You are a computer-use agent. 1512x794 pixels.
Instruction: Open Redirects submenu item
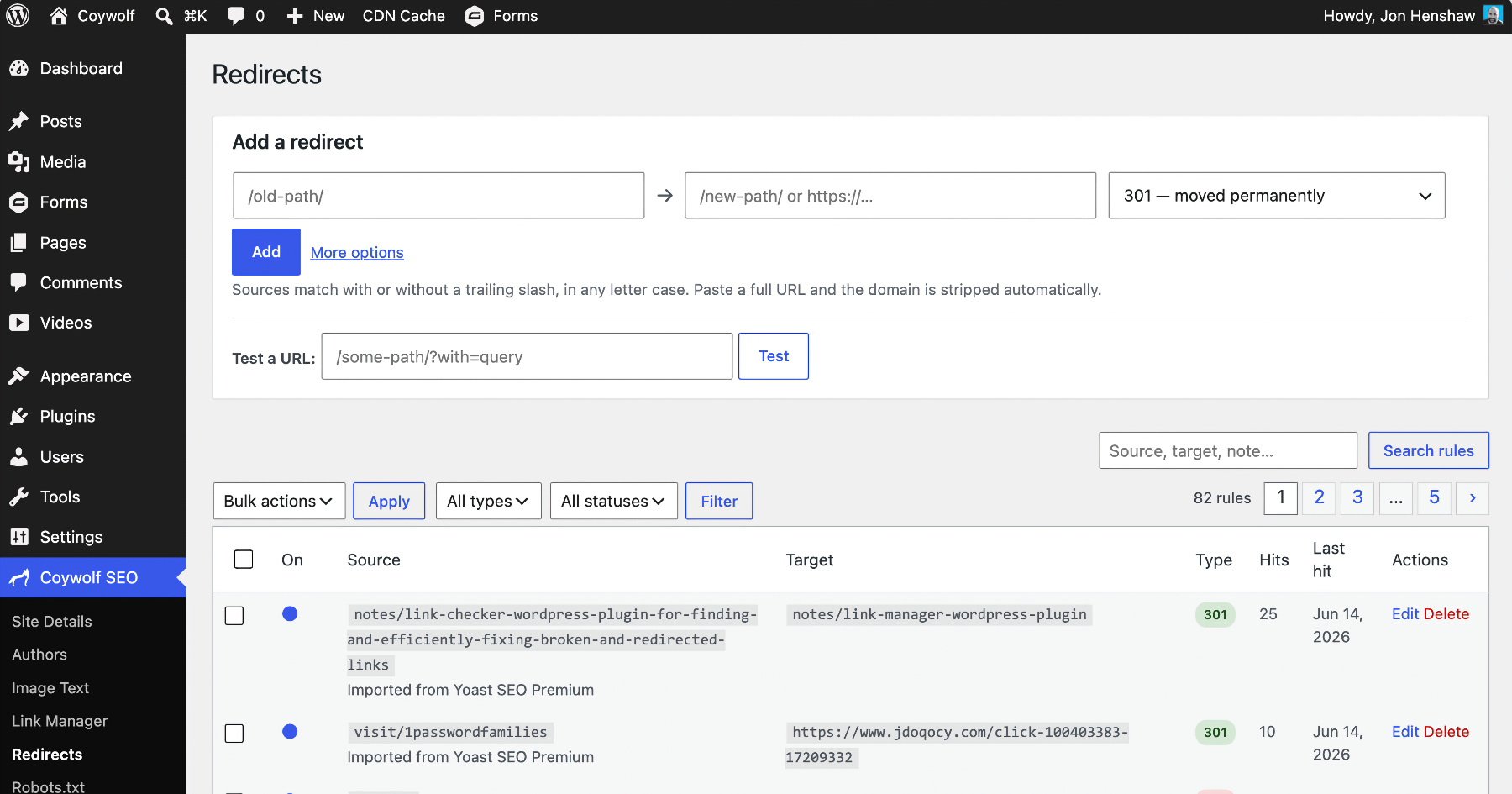coord(47,755)
